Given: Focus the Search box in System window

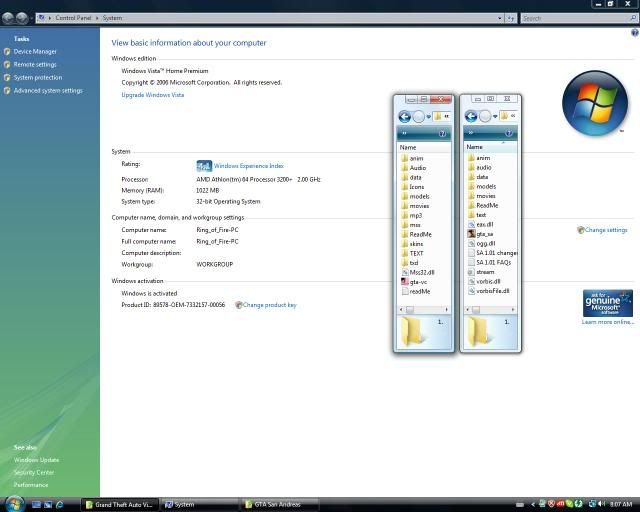Looking at the screenshot, I should [579, 18].
